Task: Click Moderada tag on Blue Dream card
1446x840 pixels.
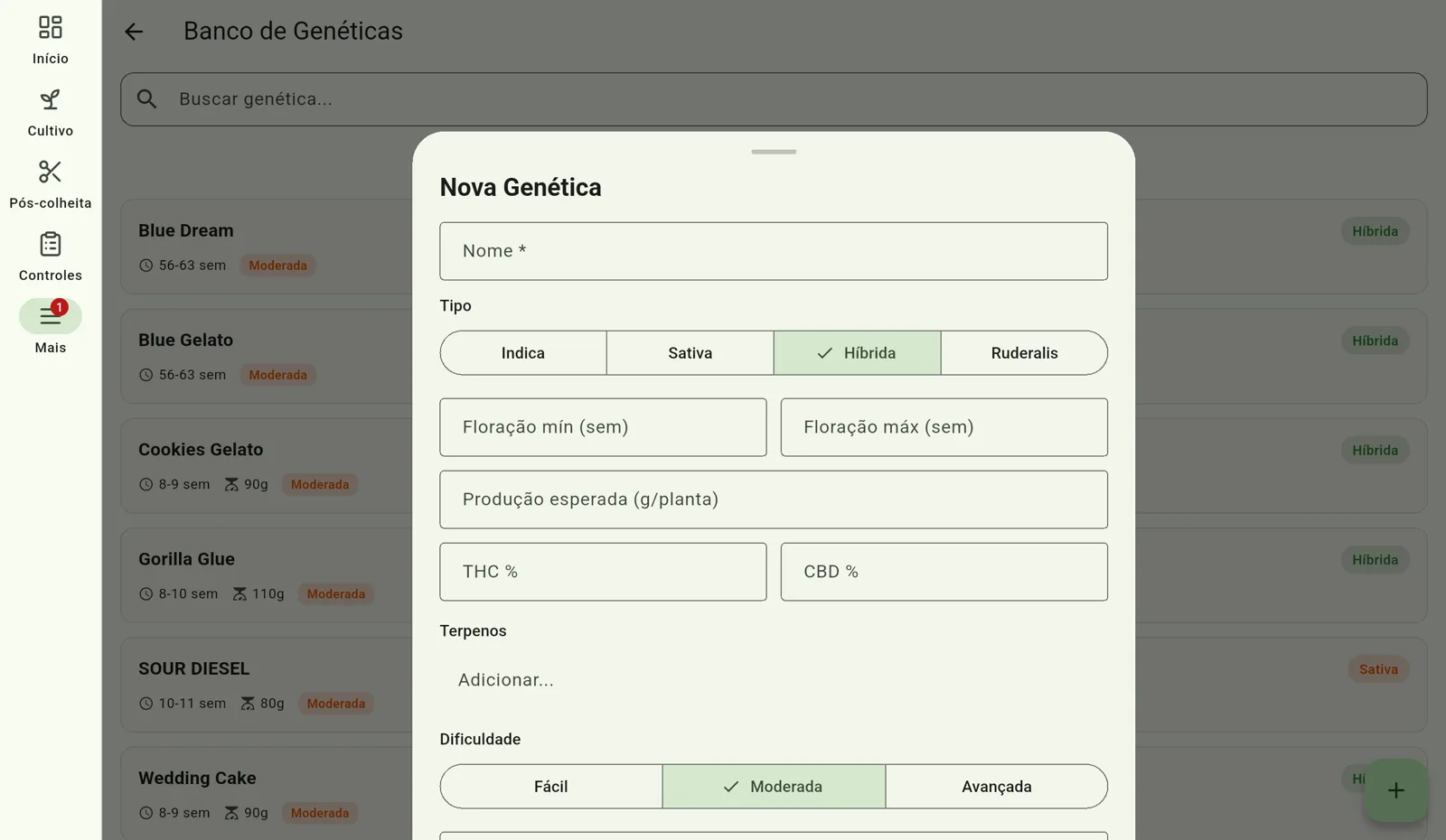Action: coord(278,266)
